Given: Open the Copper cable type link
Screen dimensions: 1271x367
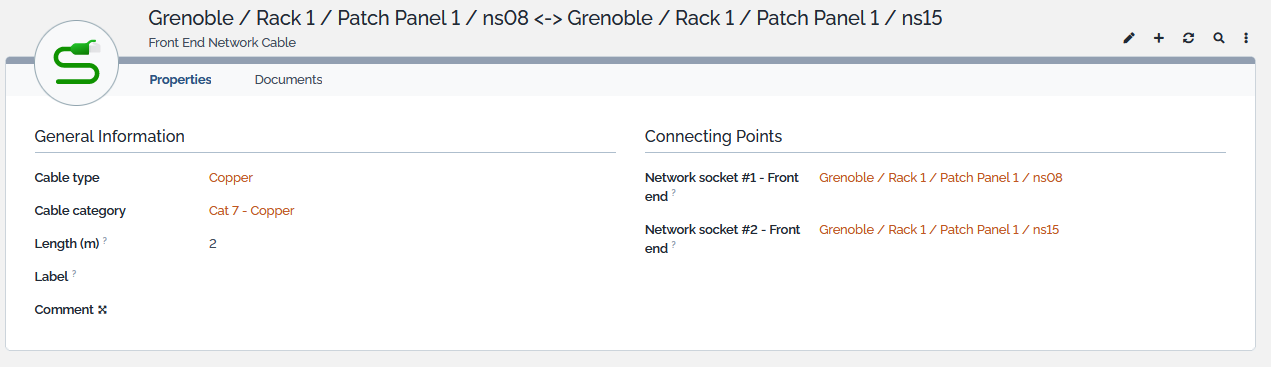Looking at the screenshot, I should click(231, 178).
